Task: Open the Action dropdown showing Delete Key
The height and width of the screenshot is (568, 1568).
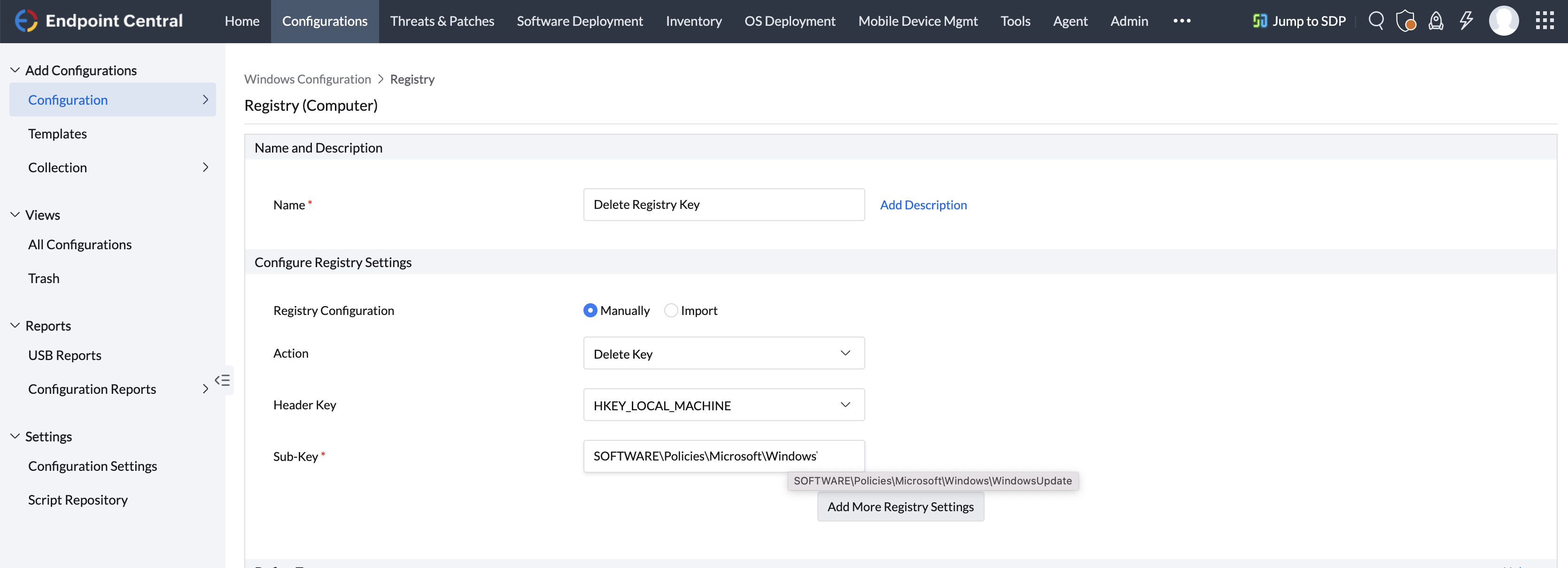Action: [724, 353]
